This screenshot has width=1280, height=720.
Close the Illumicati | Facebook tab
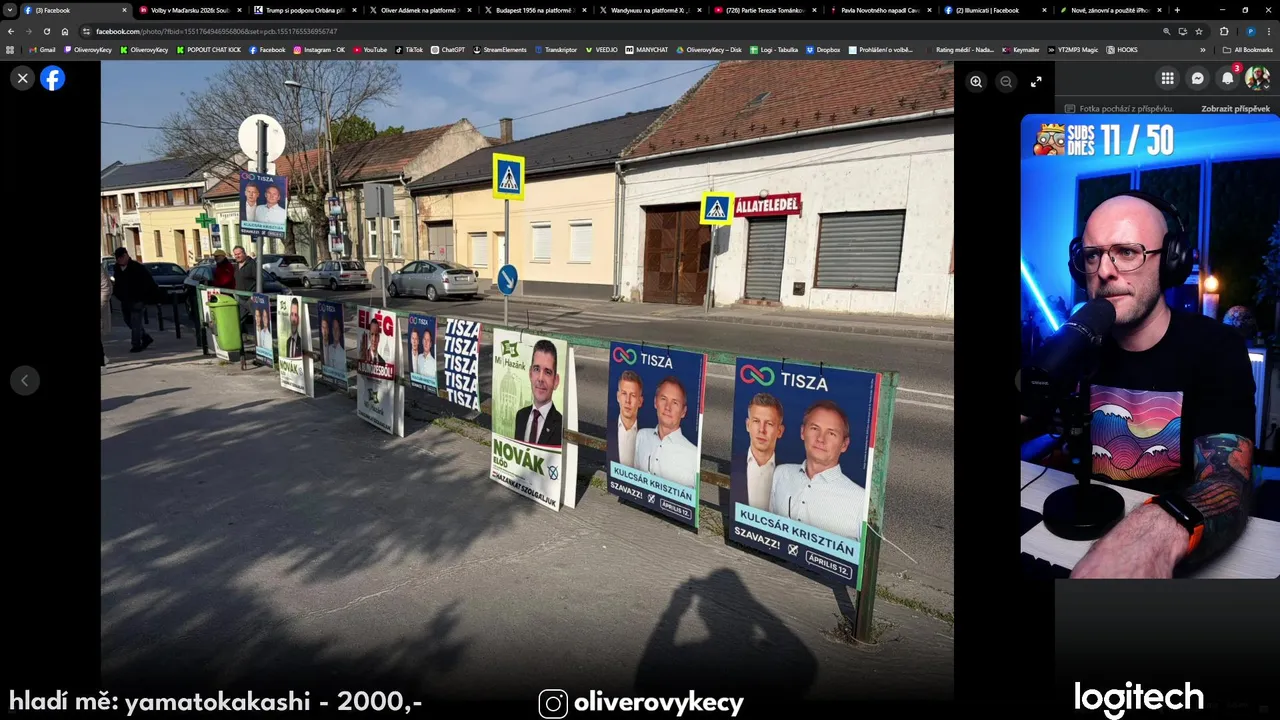click(1044, 10)
